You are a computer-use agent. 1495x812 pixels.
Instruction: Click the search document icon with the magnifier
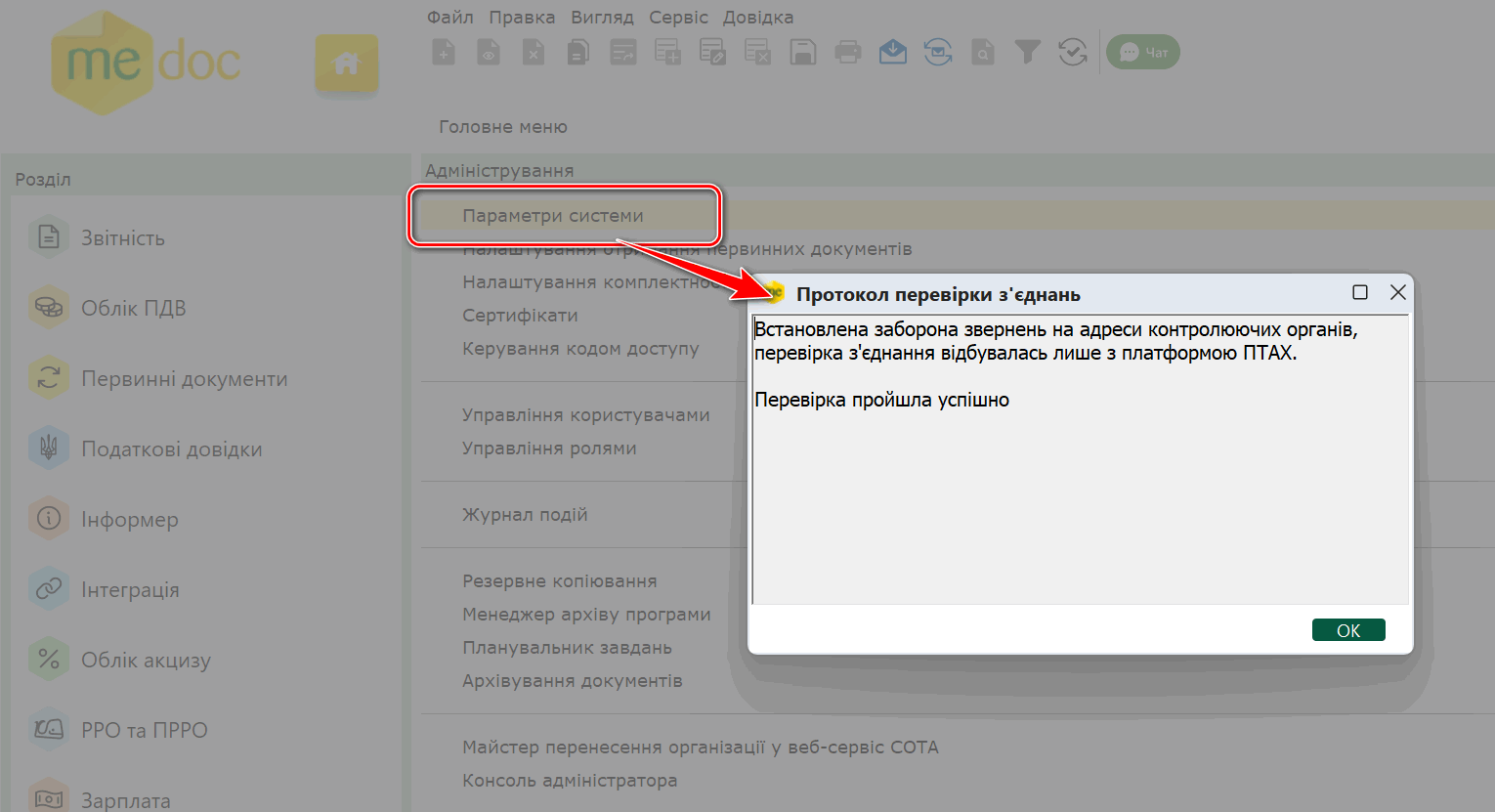983,52
